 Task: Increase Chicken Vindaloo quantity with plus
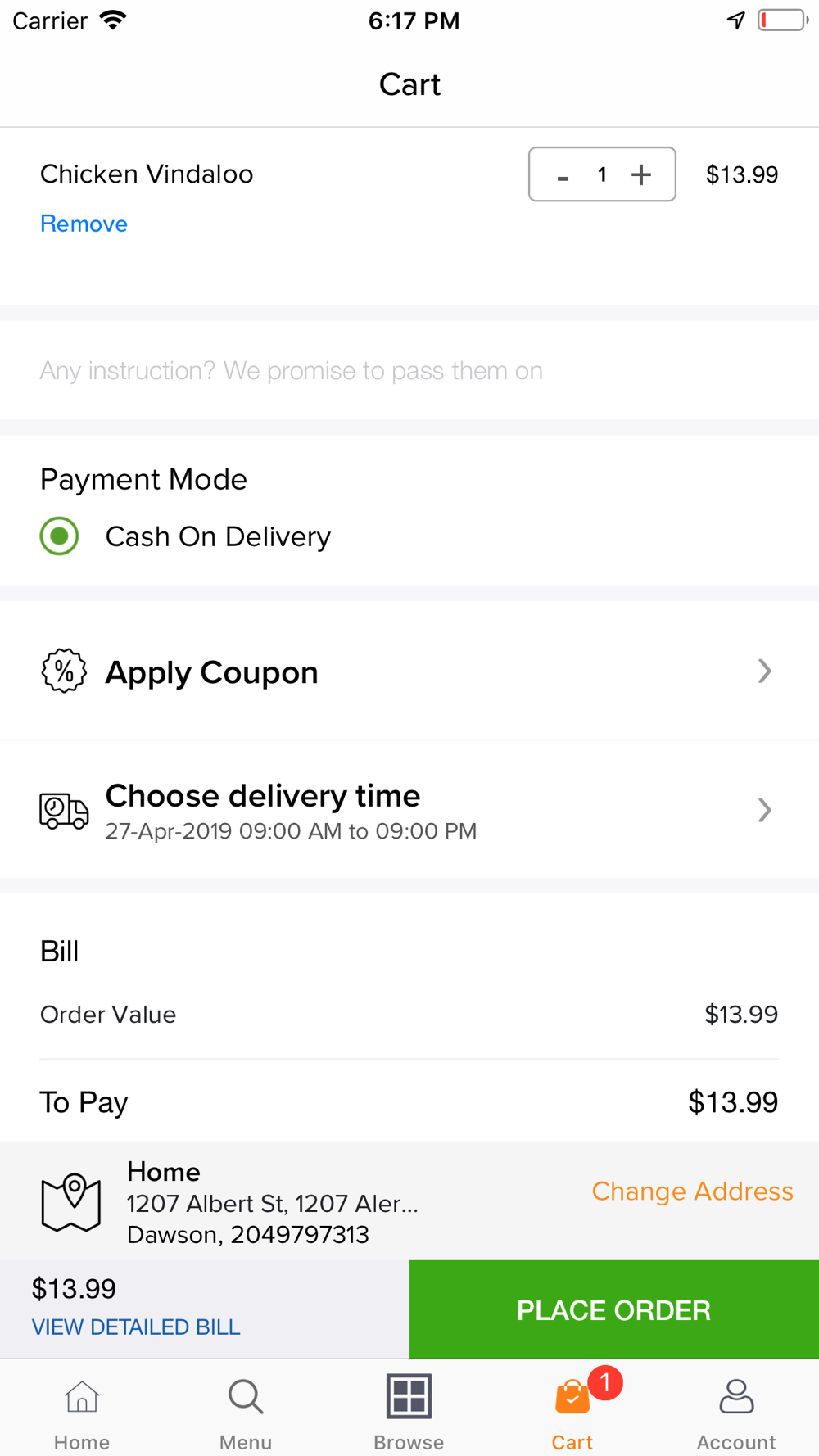tap(641, 174)
